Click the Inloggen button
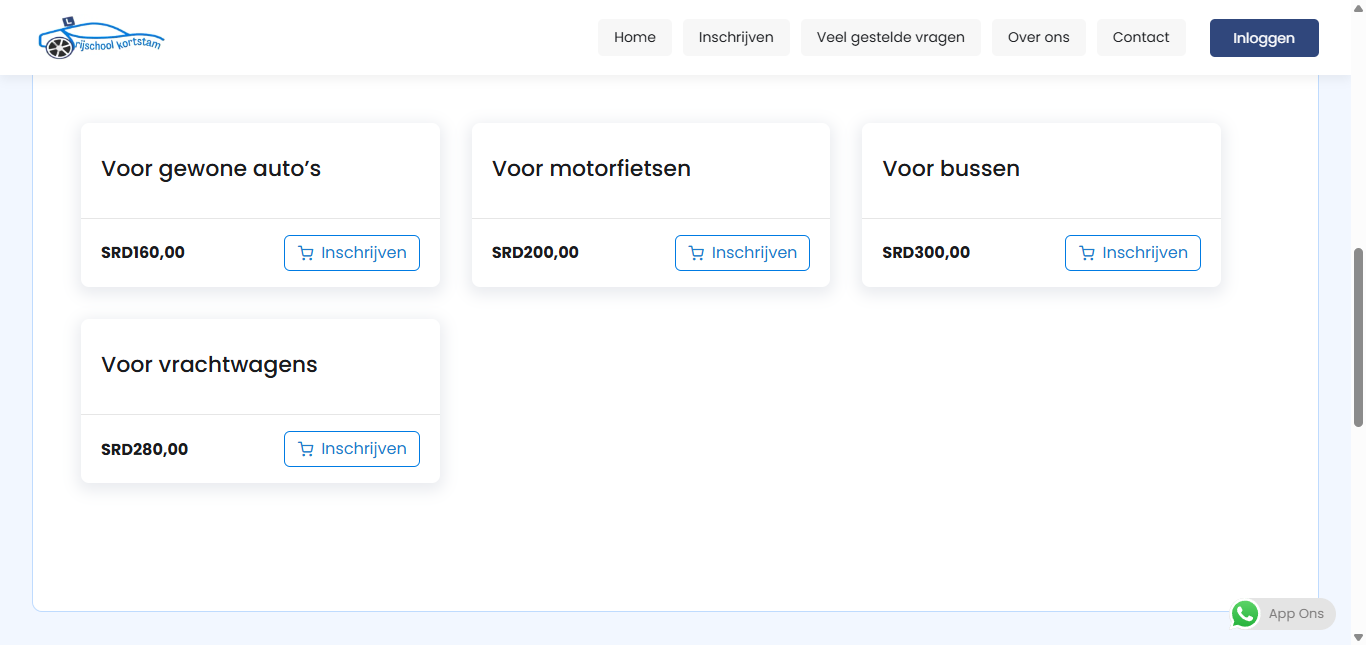This screenshot has width=1366, height=645. tap(1263, 38)
